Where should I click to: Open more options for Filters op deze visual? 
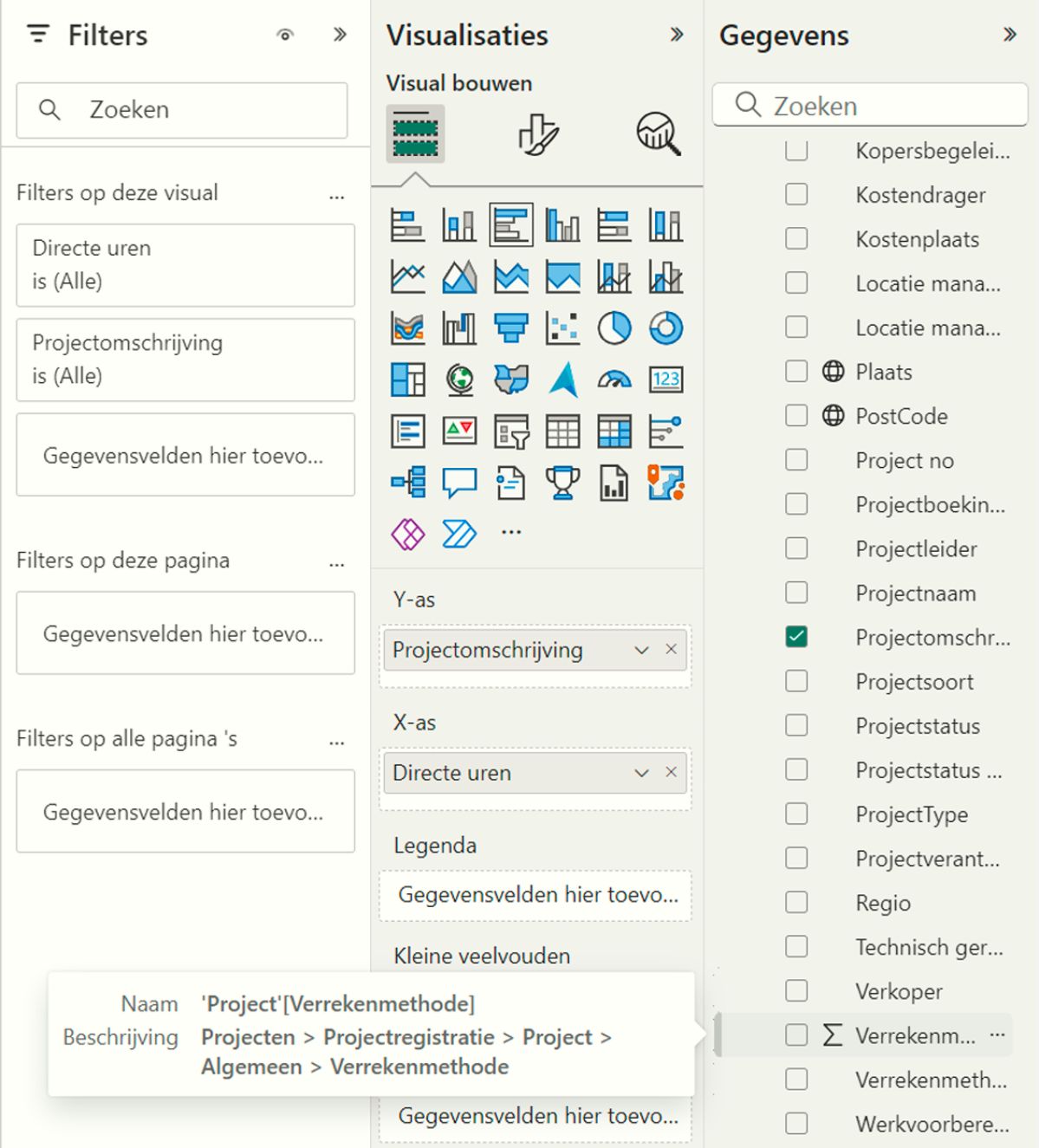337,196
